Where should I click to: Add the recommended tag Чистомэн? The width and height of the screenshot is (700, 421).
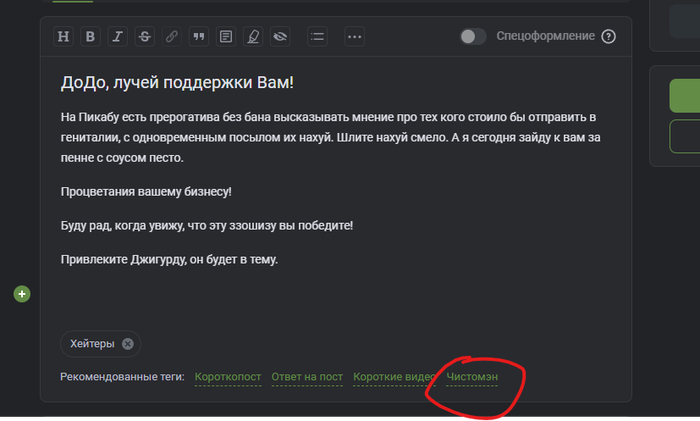[472, 377]
